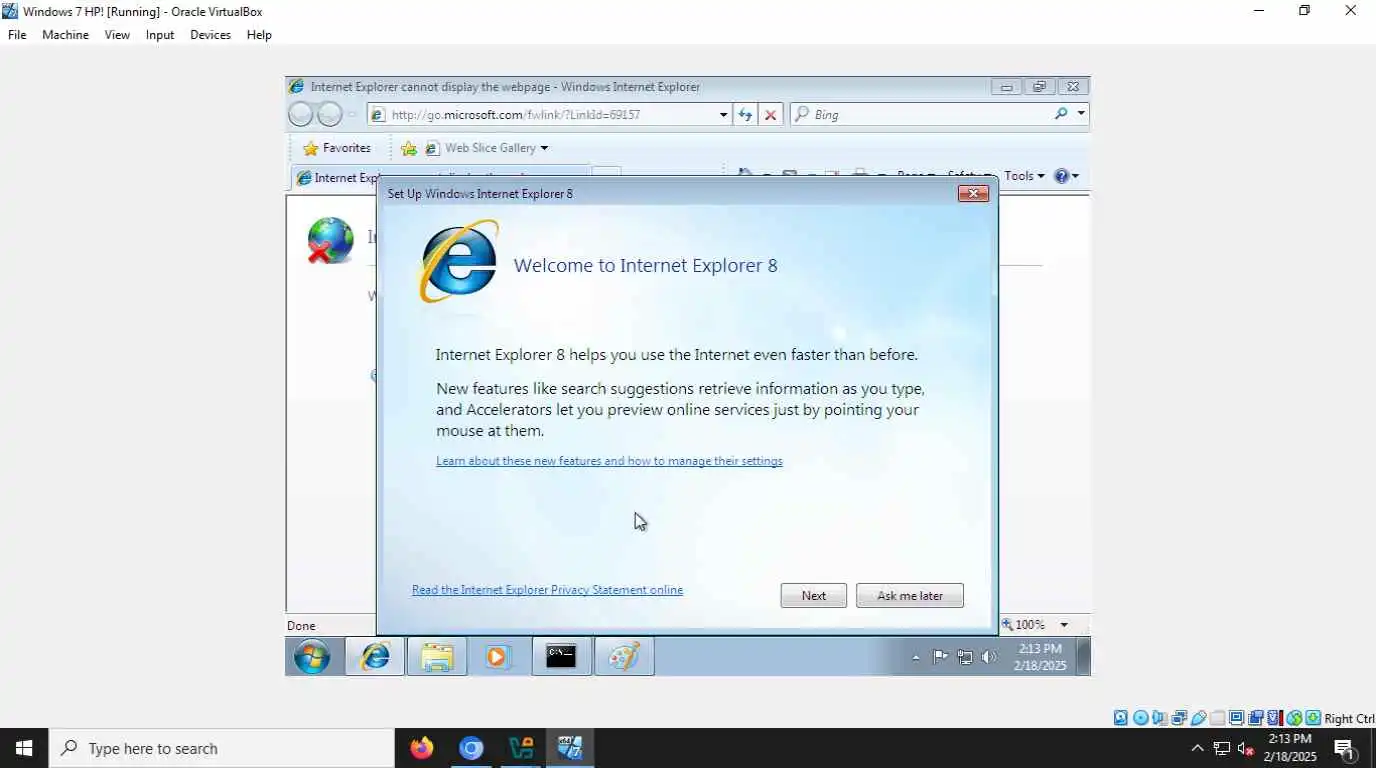Click VirtualBox shared folders status icon
Screen dimensions: 1376x768
[1217, 718]
